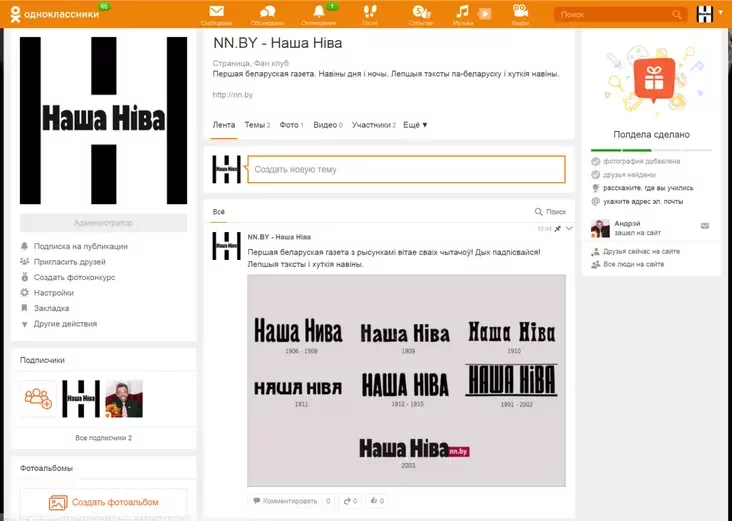Screen dimensions: 732x521
Task: Open profile avatar dropdown in top bar
Action: pos(708,14)
